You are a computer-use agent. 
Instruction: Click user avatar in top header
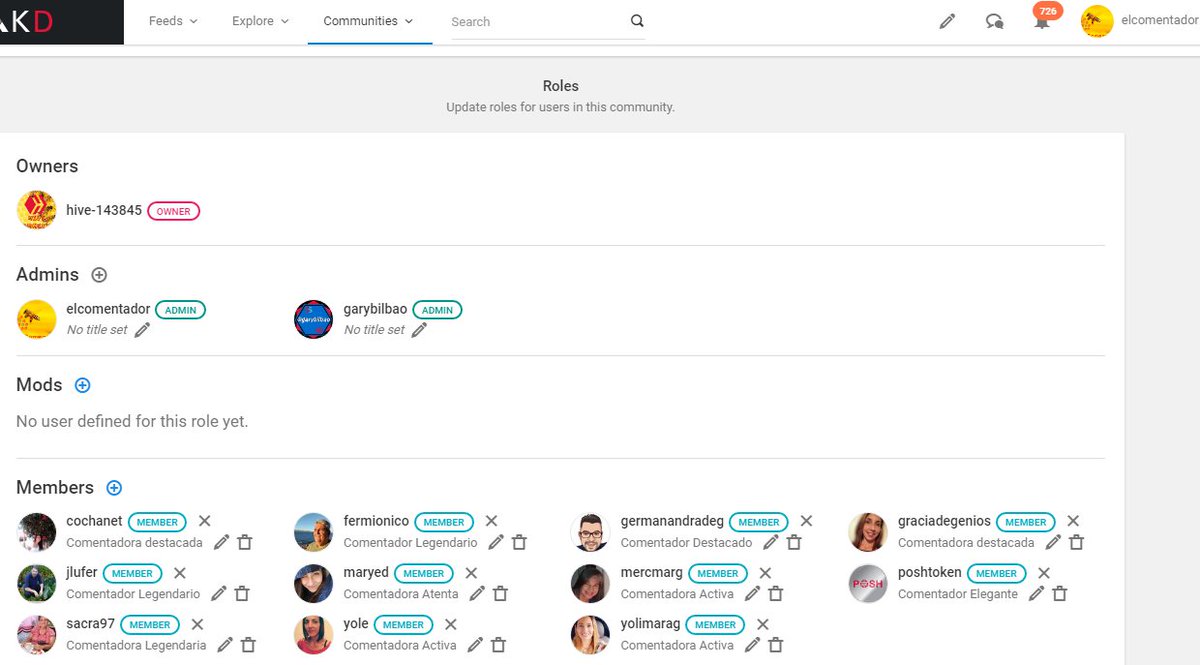click(x=1097, y=21)
